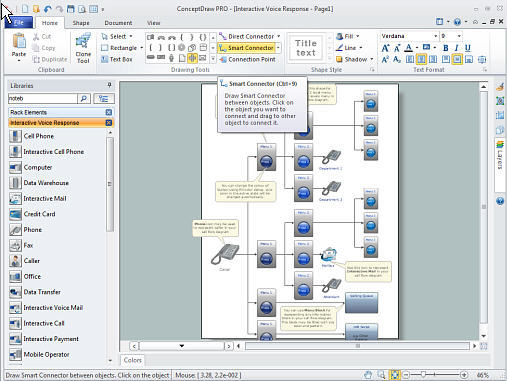This screenshot has width=507, height=381.
Task: Click the Title text style preview
Action: point(306,48)
